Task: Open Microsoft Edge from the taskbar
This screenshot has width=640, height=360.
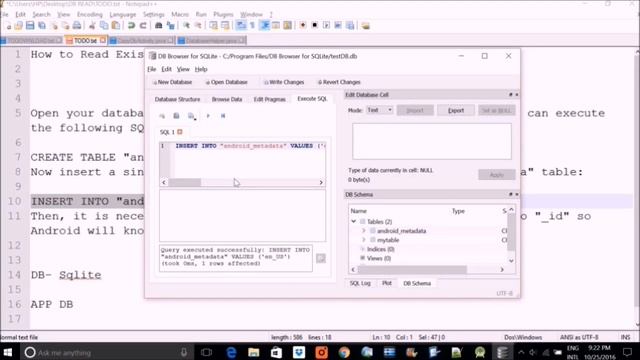Action: pyautogui.click(x=231, y=352)
